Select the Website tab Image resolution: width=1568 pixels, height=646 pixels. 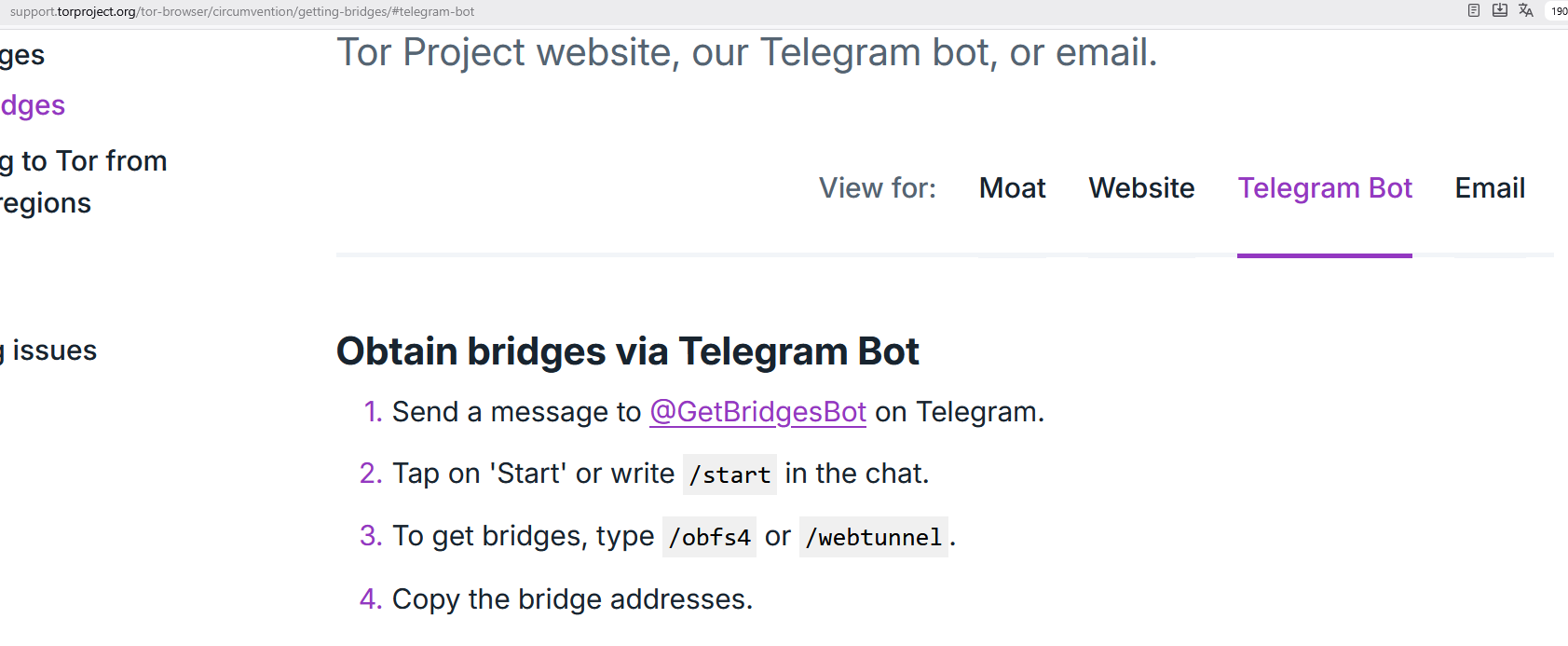(x=1141, y=188)
